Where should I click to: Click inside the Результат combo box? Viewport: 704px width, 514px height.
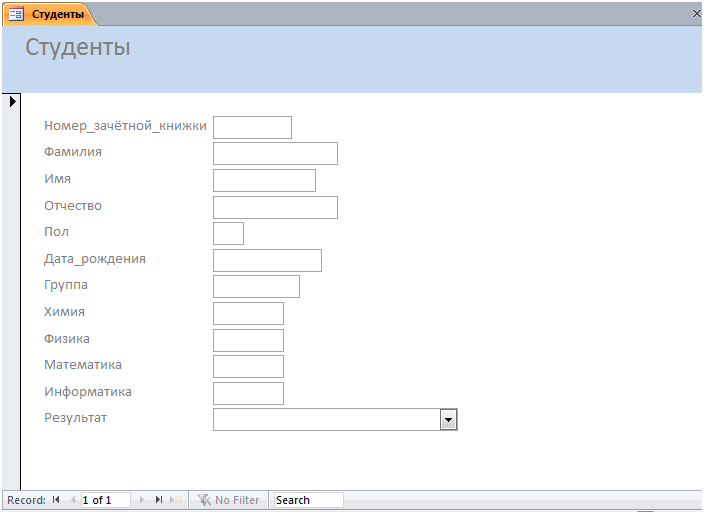click(x=327, y=420)
